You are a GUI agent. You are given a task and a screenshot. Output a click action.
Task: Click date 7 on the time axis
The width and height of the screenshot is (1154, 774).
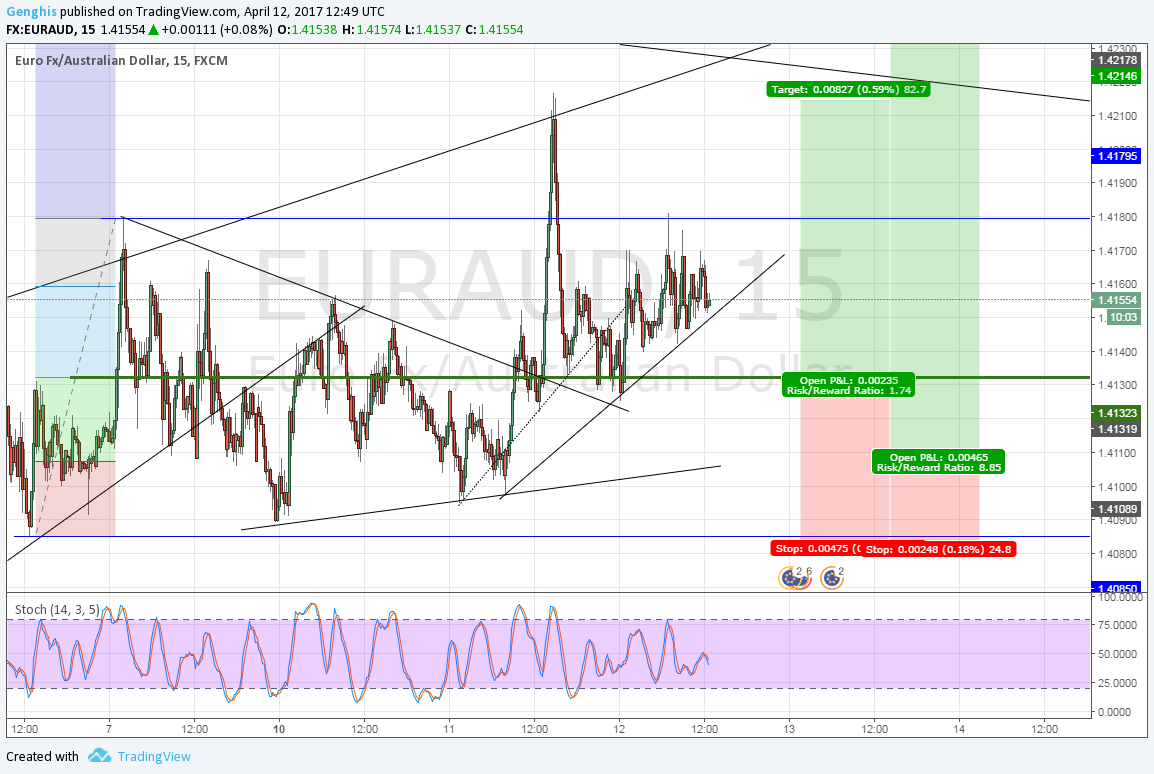tap(109, 729)
